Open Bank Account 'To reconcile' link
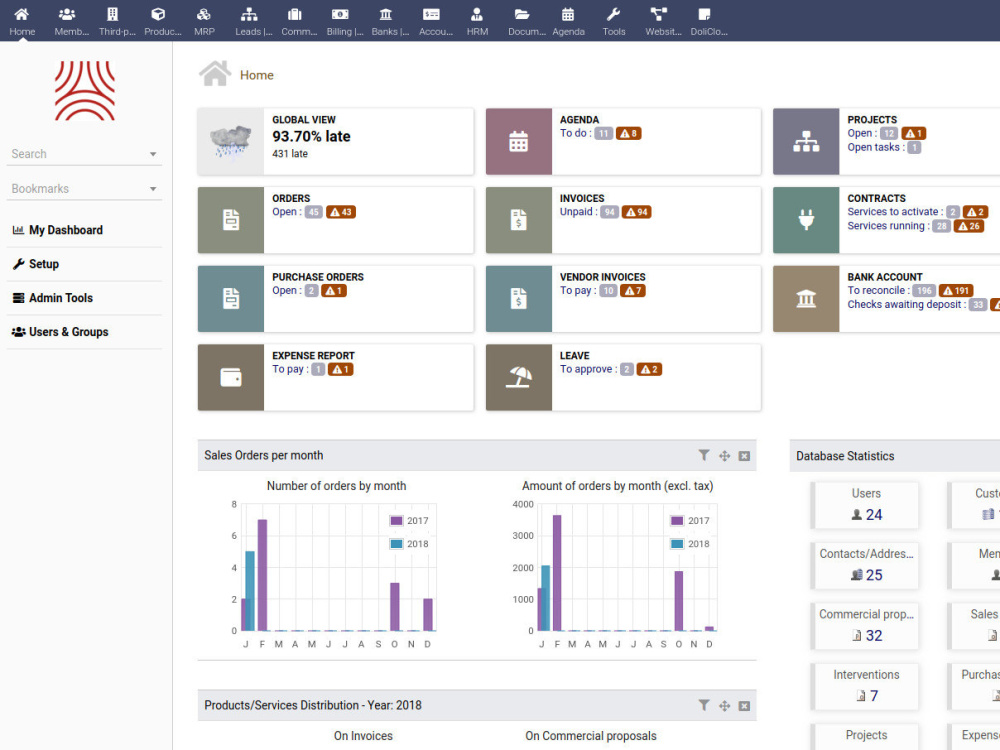This screenshot has width=1000, height=750. (878, 290)
